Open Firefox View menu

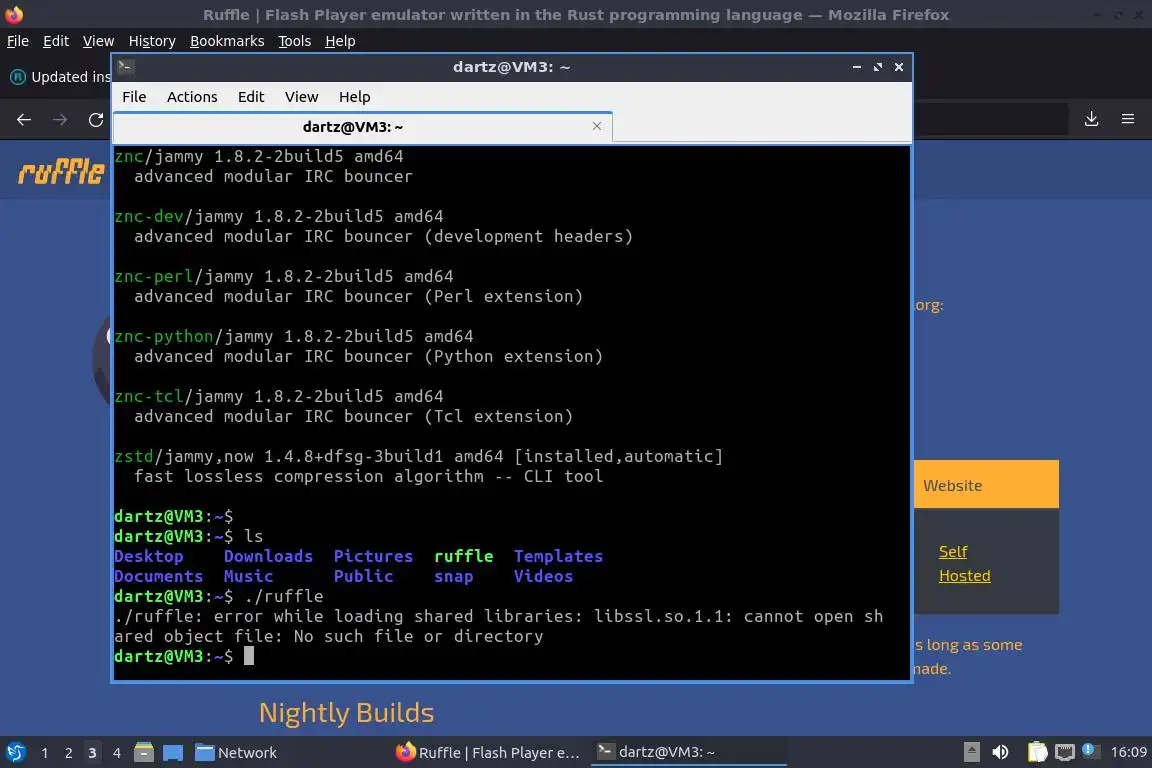98,41
